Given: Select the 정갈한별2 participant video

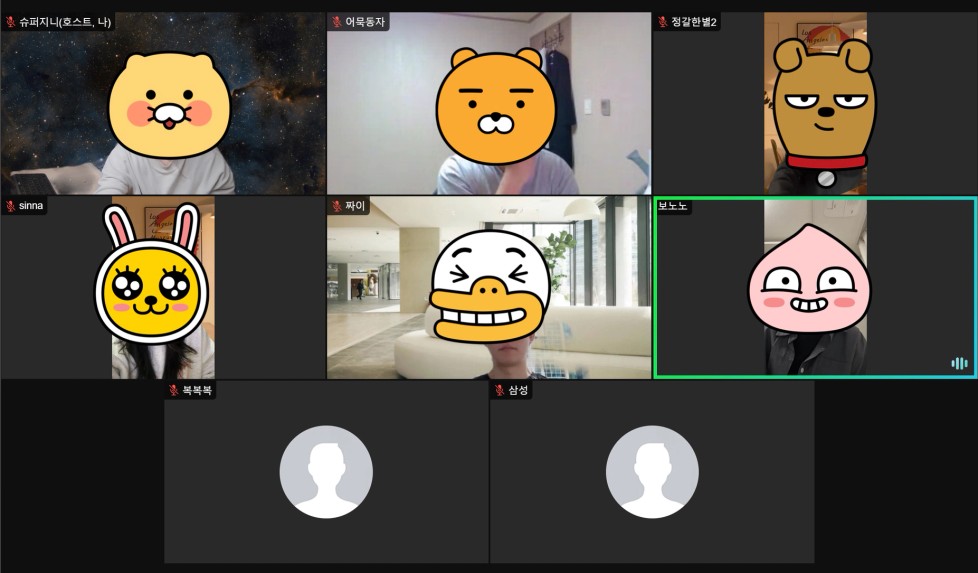Looking at the screenshot, I should pyautogui.click(x=815, y=104).
